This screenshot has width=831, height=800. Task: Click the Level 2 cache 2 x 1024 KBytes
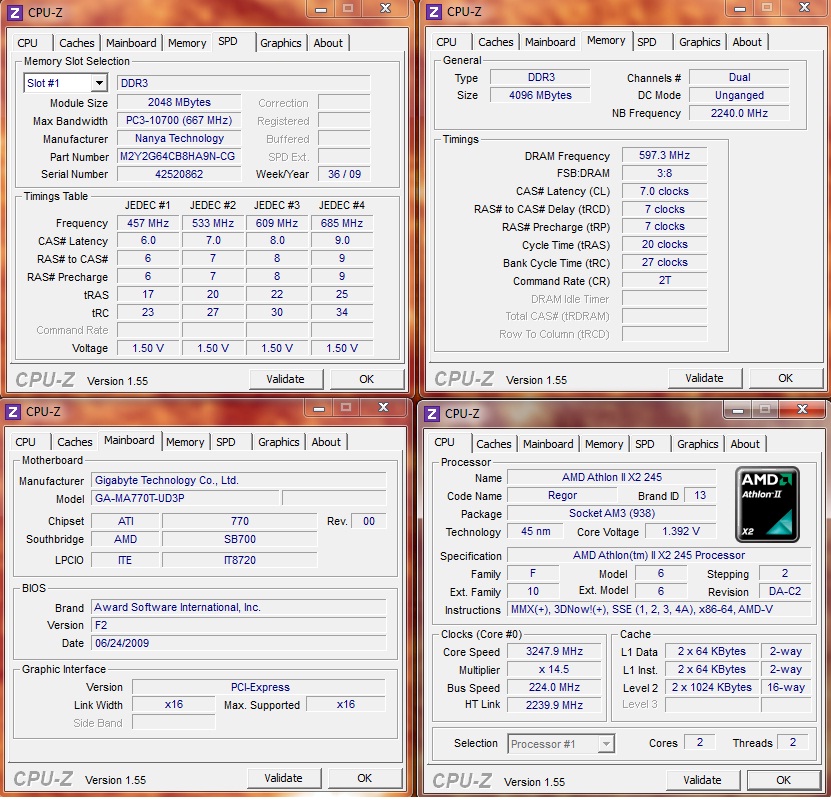pyautogui.click(x=712, y=687)
